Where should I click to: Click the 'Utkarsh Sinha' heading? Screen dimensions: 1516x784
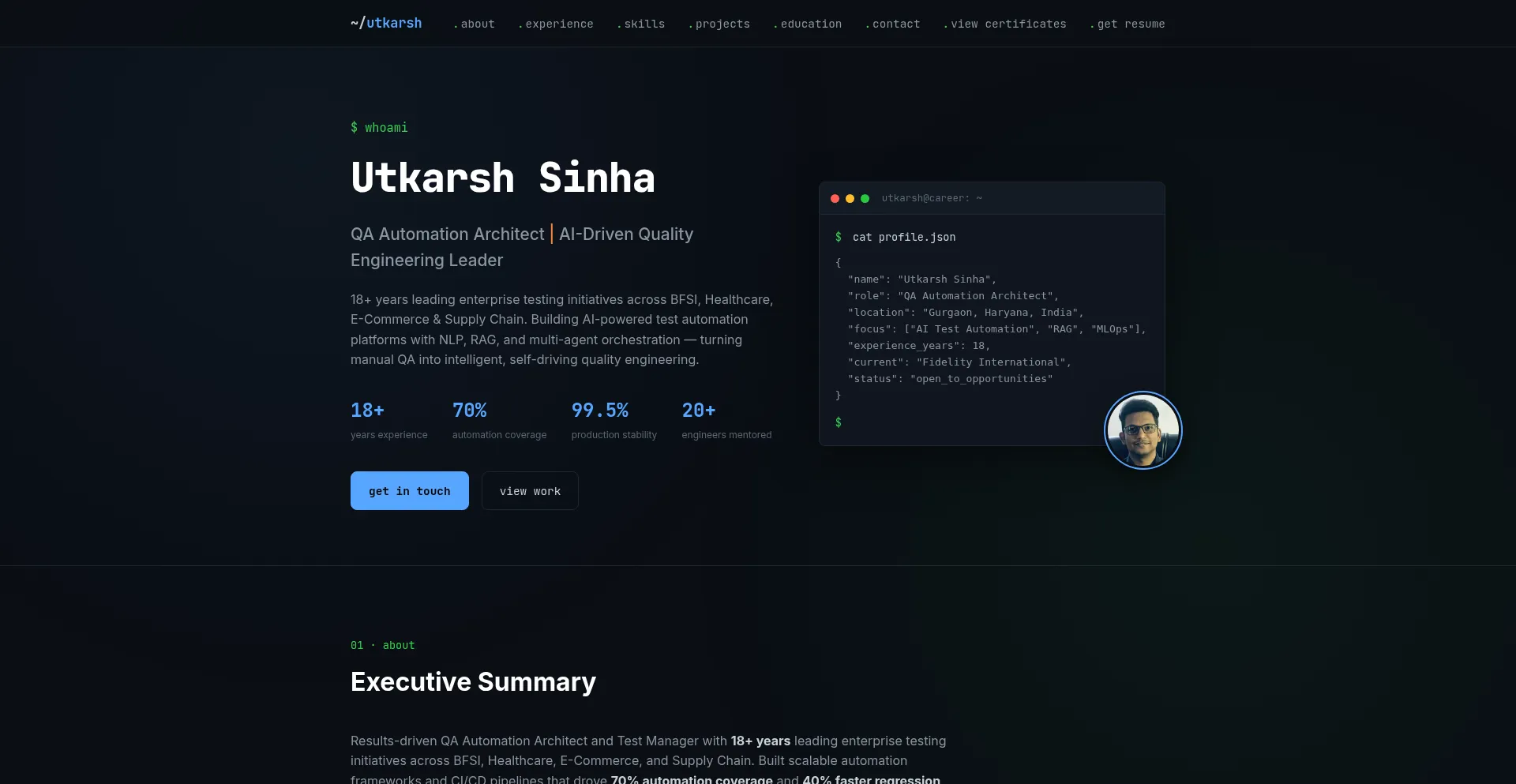(x=503, y=178)
